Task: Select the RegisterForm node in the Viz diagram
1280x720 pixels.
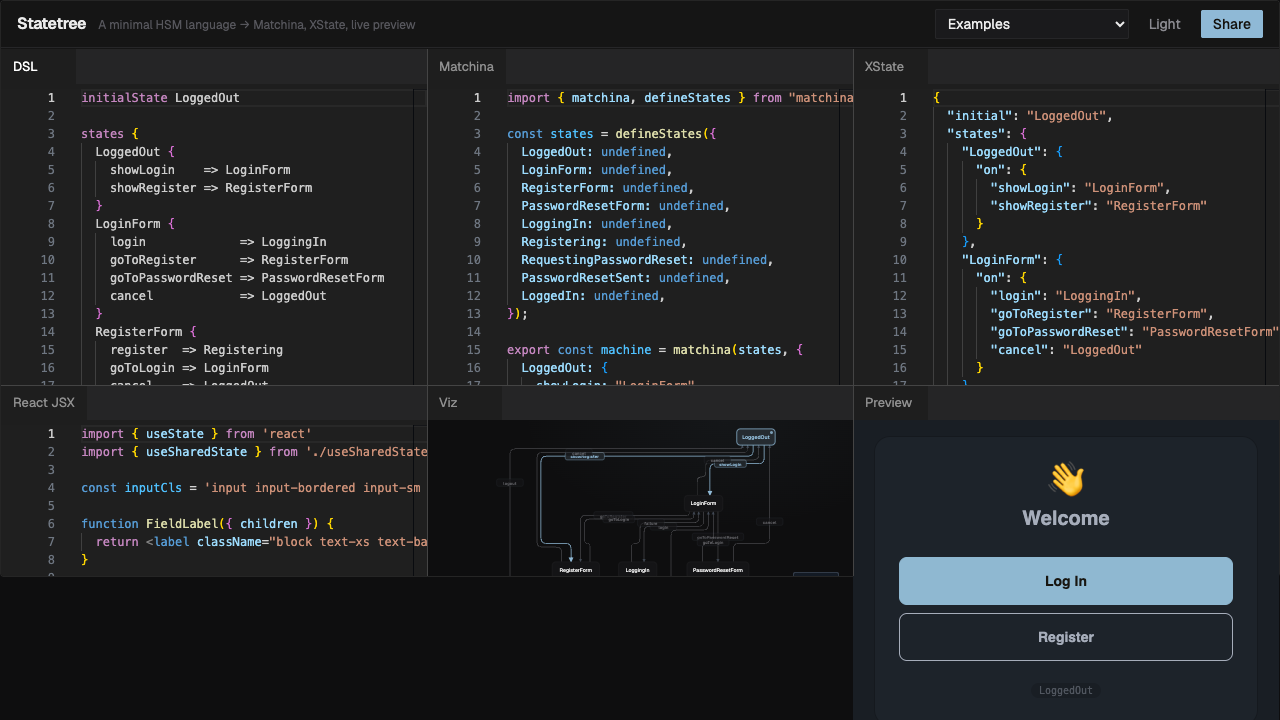Action: coord(576,570)
